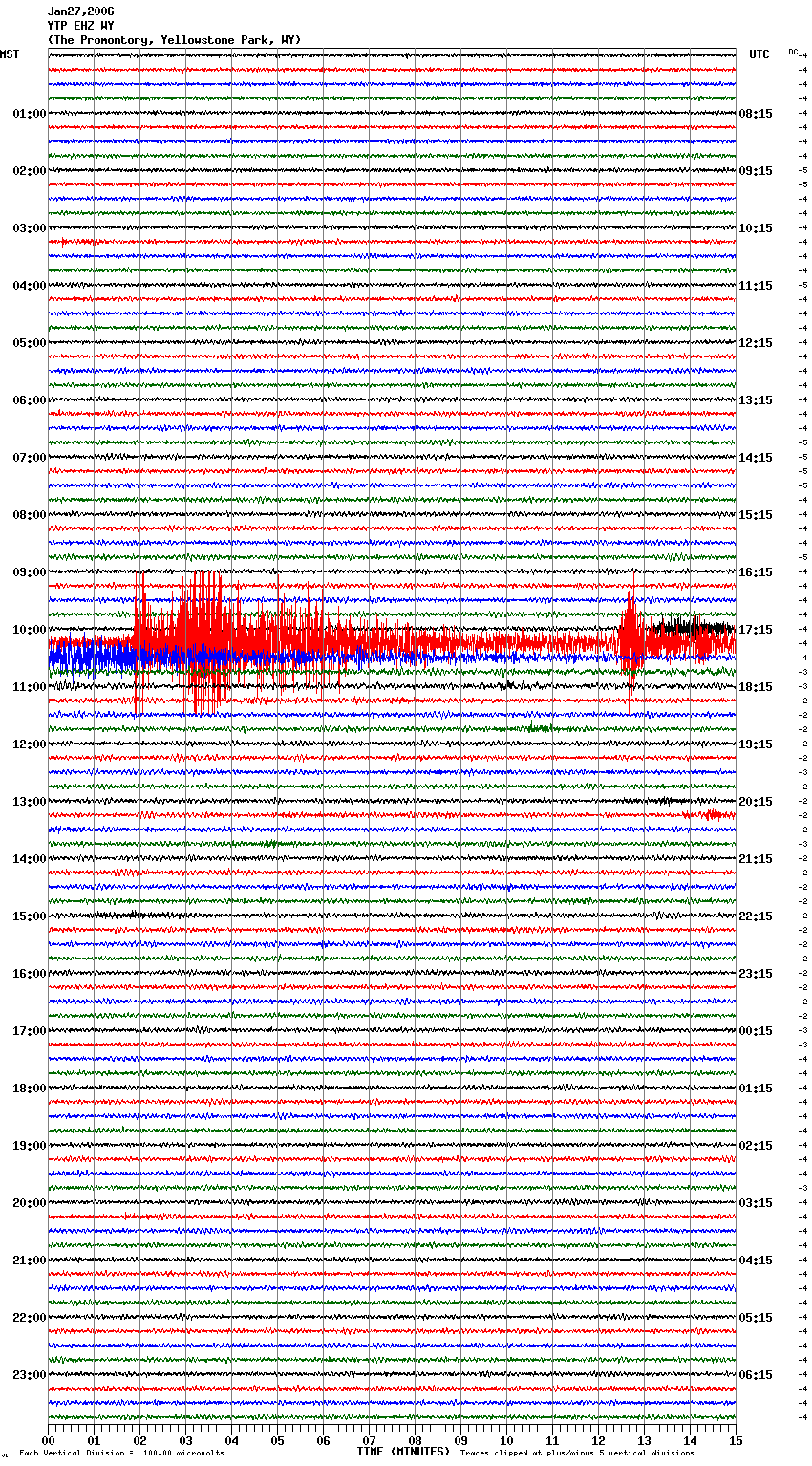Select the "03:00" MST time label

[30, 228]
